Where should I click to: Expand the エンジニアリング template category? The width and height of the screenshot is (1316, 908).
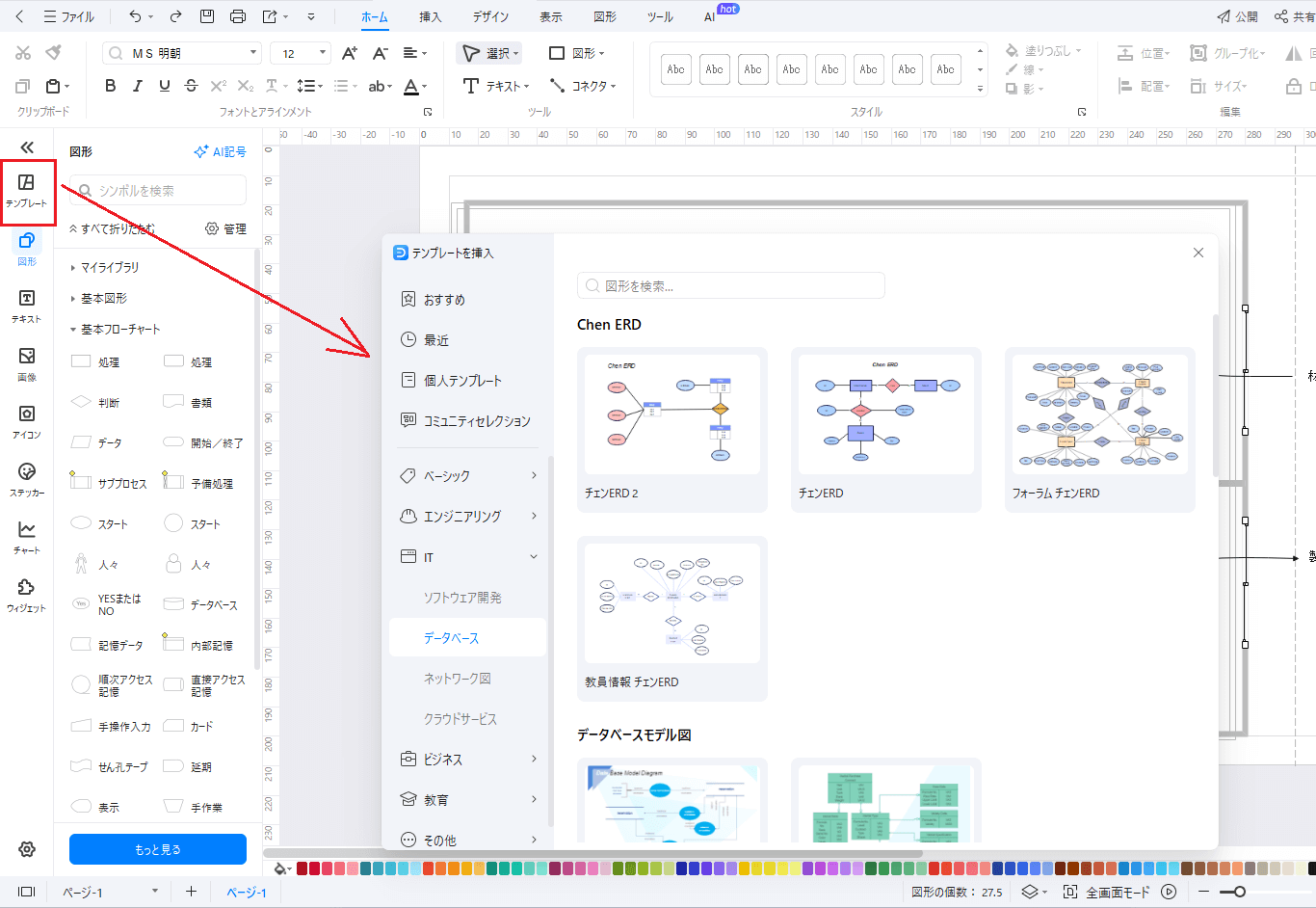tap(468, 517)
